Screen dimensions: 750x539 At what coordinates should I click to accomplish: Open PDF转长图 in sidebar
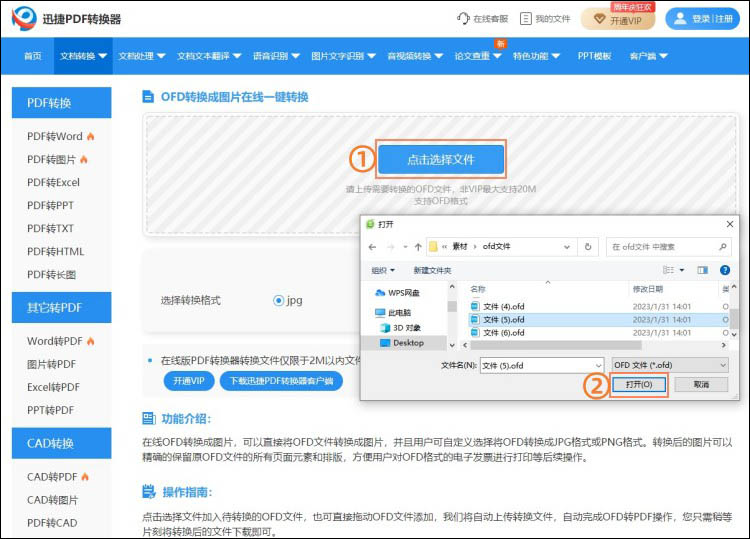(x=51, y=275)
